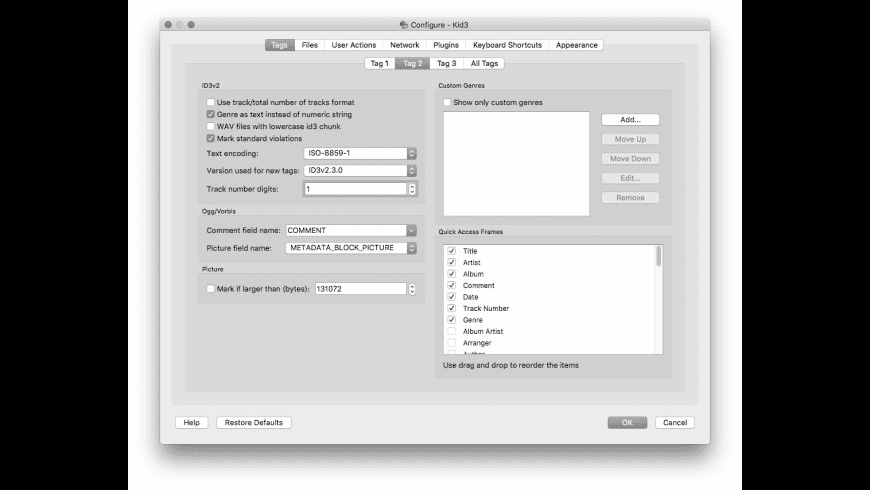Uncheck the Artist quick access frame
870x490 pixels.
[452, 262]
